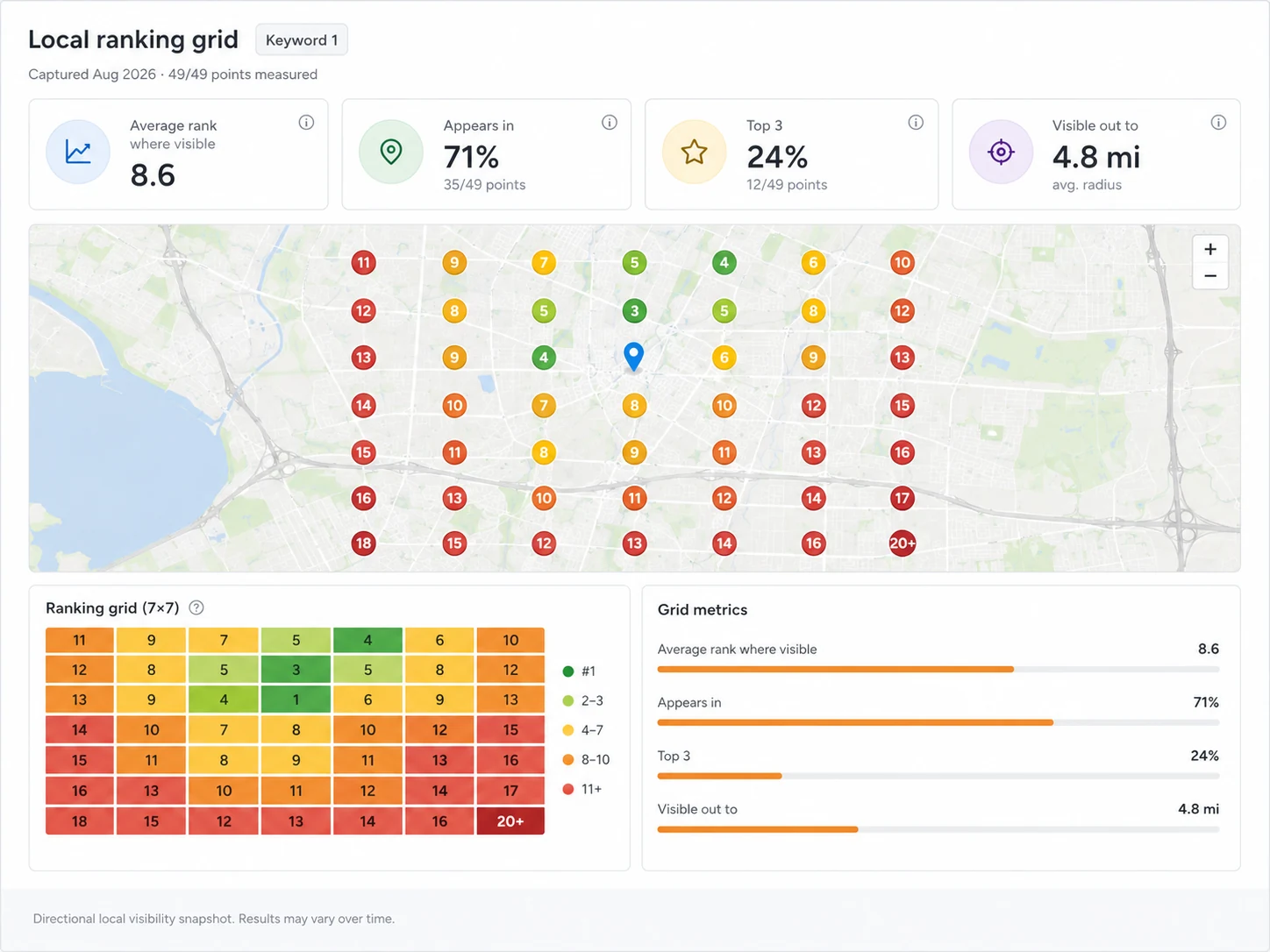Zoom out the map with minus button
The width and height of the screenshot is (1270, 952).
coord(1210,276)
